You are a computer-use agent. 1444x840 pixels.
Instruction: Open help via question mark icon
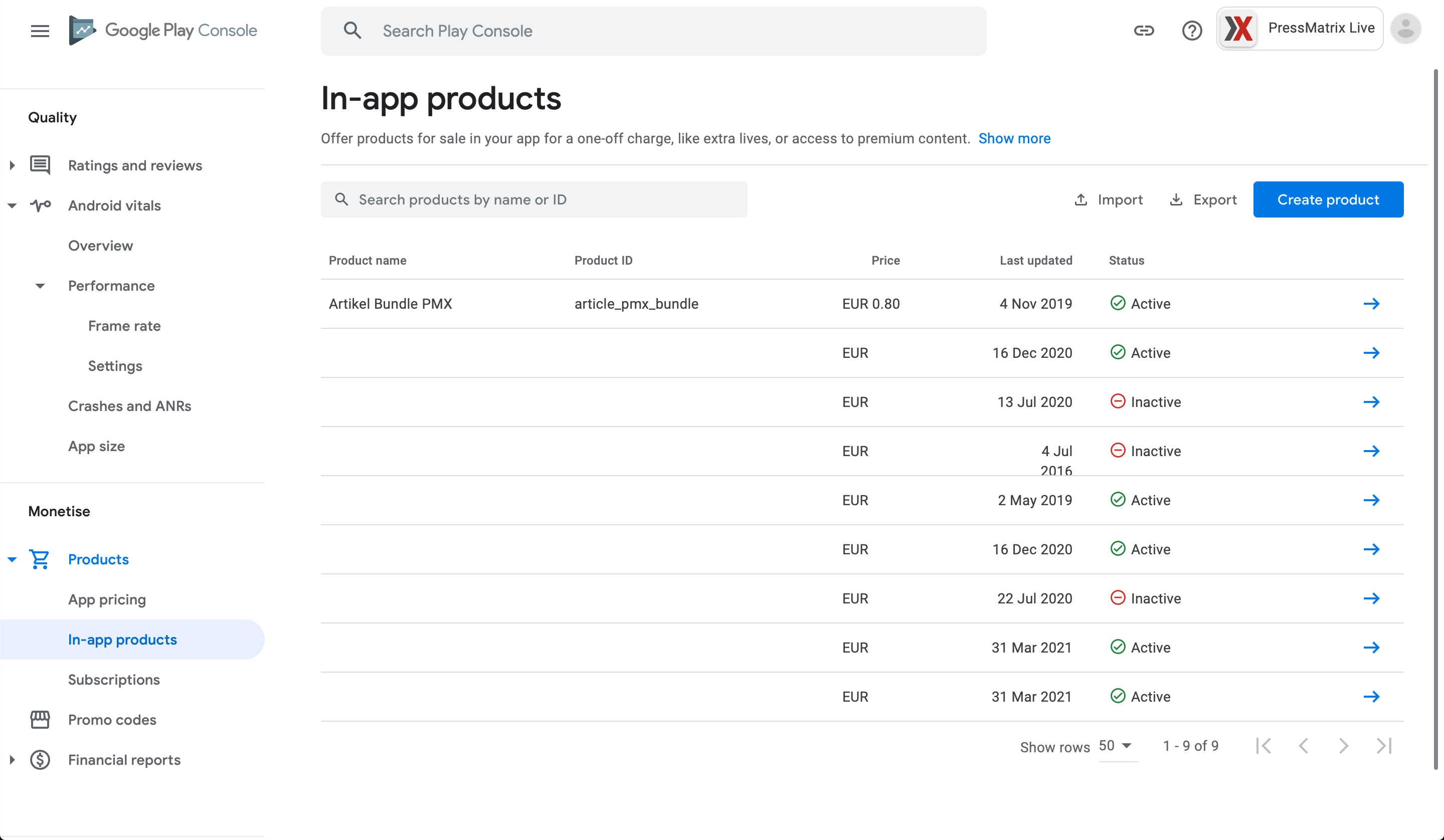point(1192,31)
